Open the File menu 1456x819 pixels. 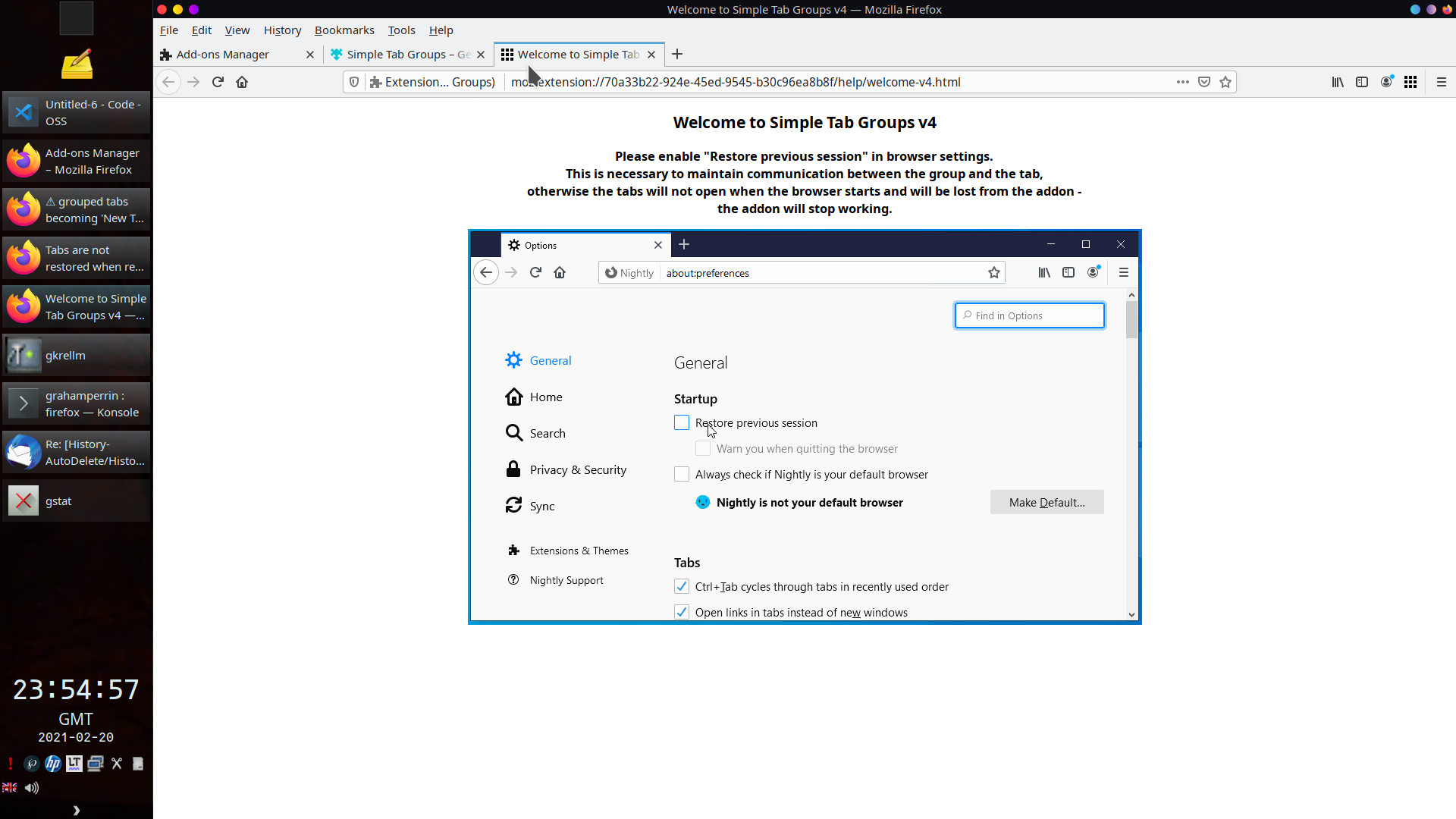169,30
